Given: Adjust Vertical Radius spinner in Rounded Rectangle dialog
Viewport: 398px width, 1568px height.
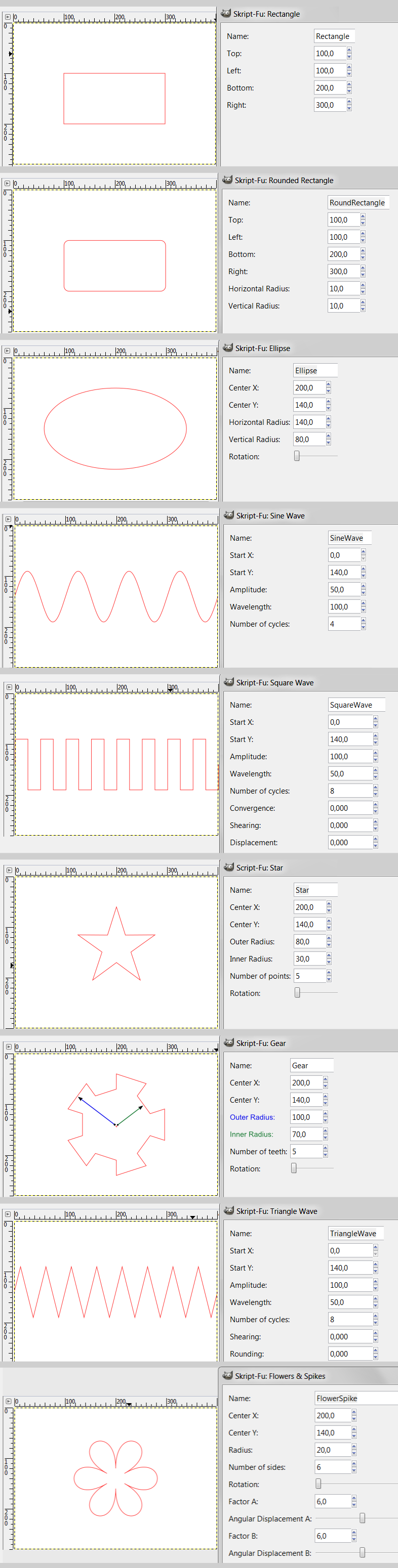Looking at the screenshot, I should (363, 306).
